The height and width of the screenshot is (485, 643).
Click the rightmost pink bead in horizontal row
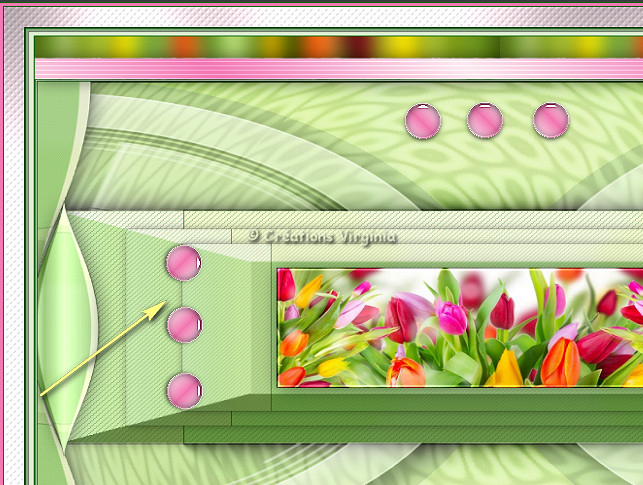click(x=551, y=121)
